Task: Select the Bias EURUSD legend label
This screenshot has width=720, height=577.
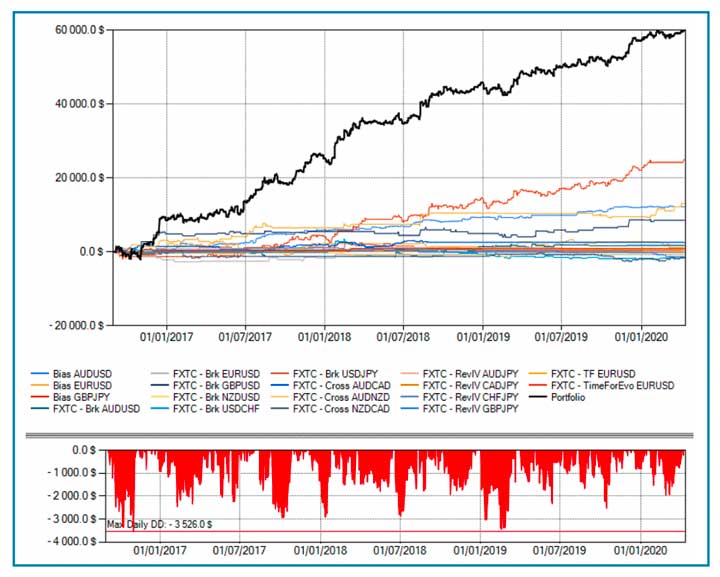Action: coord(82,386)
